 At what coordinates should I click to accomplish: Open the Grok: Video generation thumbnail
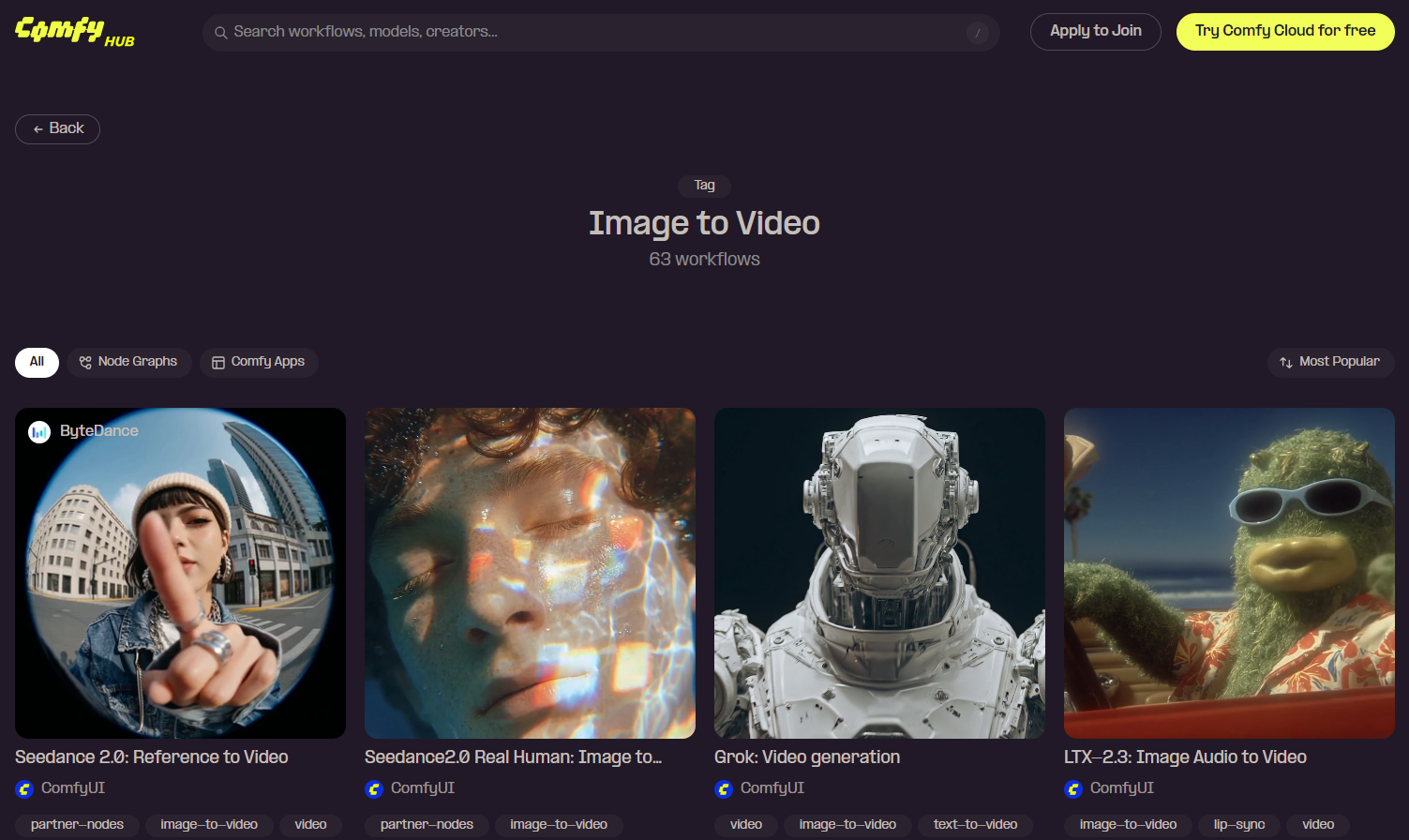(x=879, y=572)
